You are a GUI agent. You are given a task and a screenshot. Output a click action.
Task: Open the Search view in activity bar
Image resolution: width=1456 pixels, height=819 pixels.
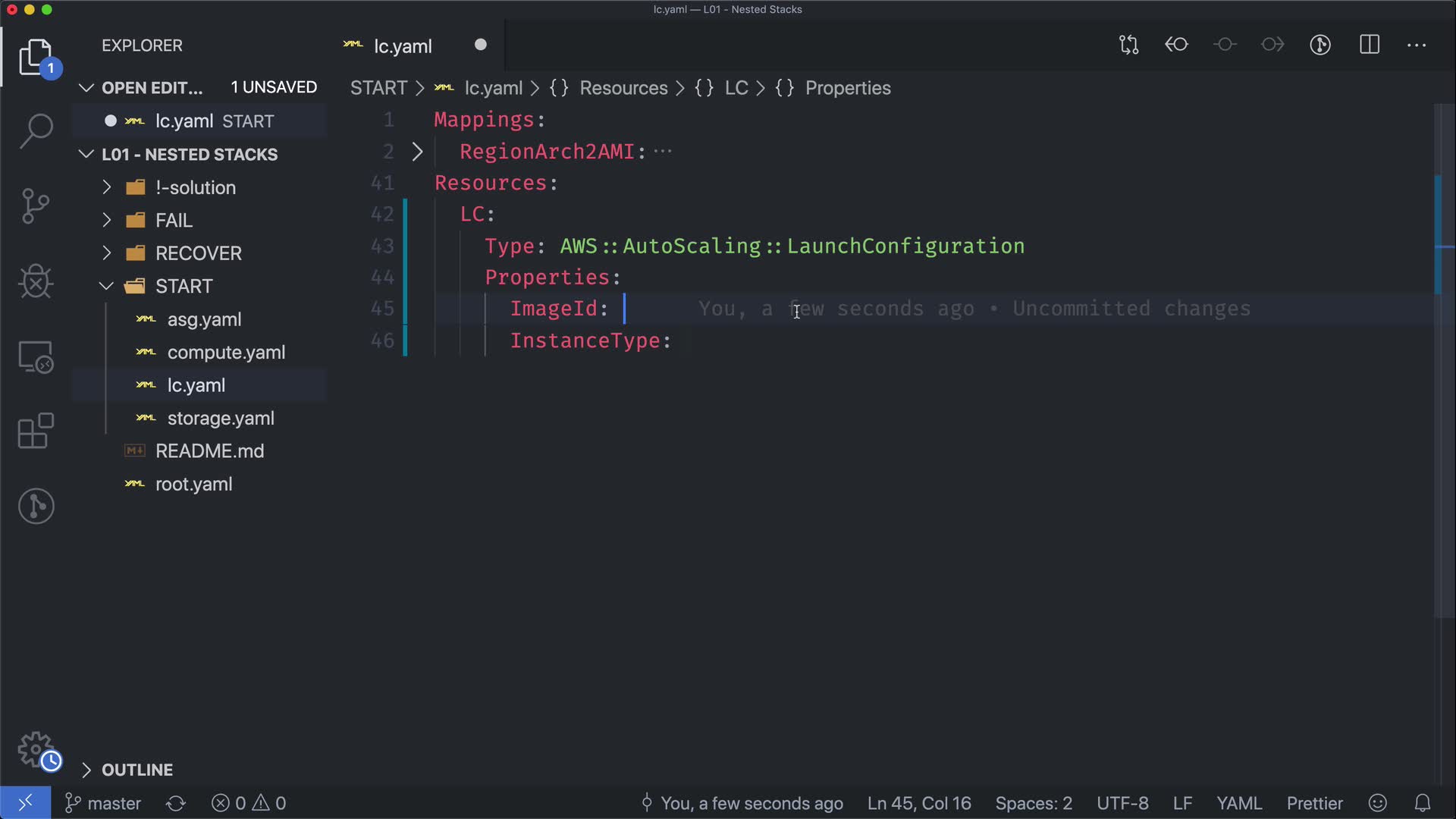click(x=36, y=130)
